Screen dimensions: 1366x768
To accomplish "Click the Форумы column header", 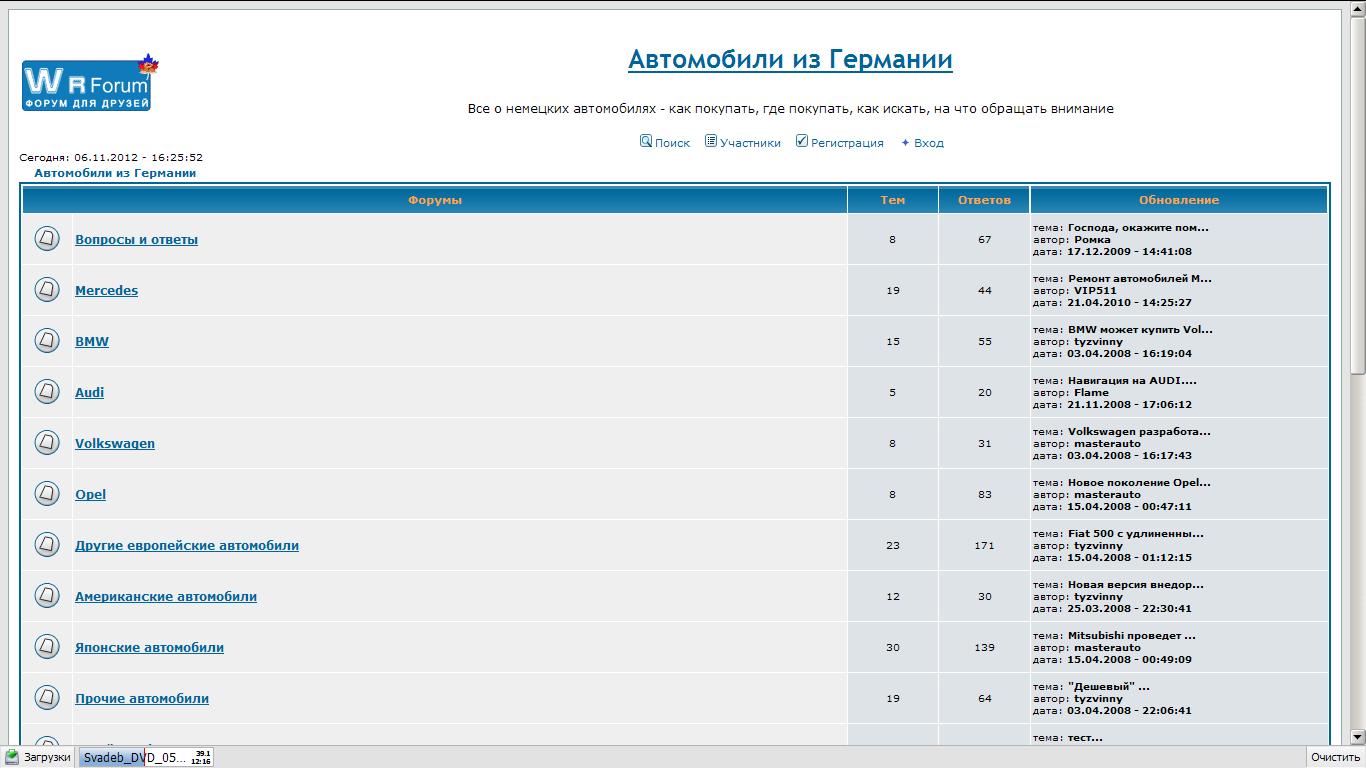I will (435, 200).
